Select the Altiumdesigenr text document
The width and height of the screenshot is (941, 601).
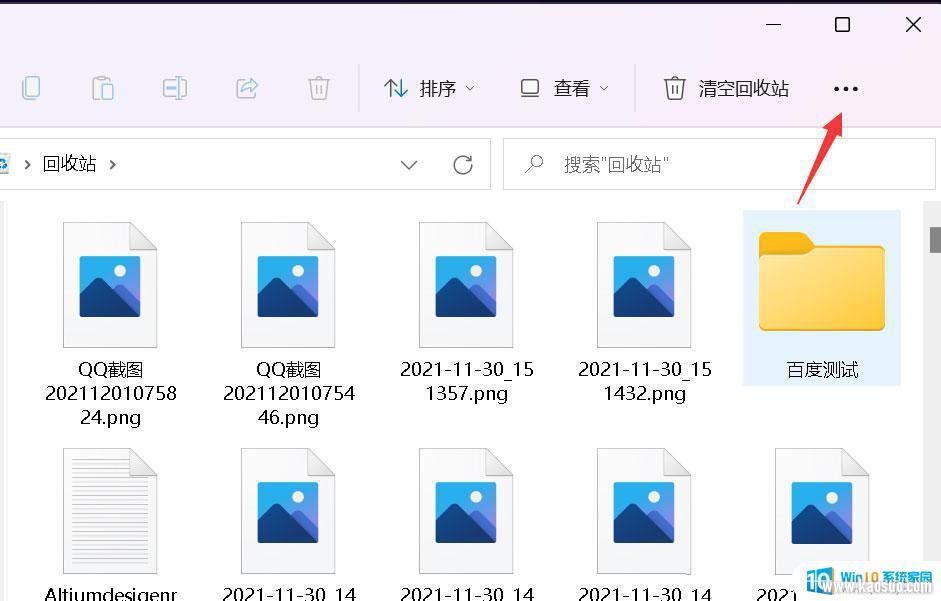coord(110,524)
